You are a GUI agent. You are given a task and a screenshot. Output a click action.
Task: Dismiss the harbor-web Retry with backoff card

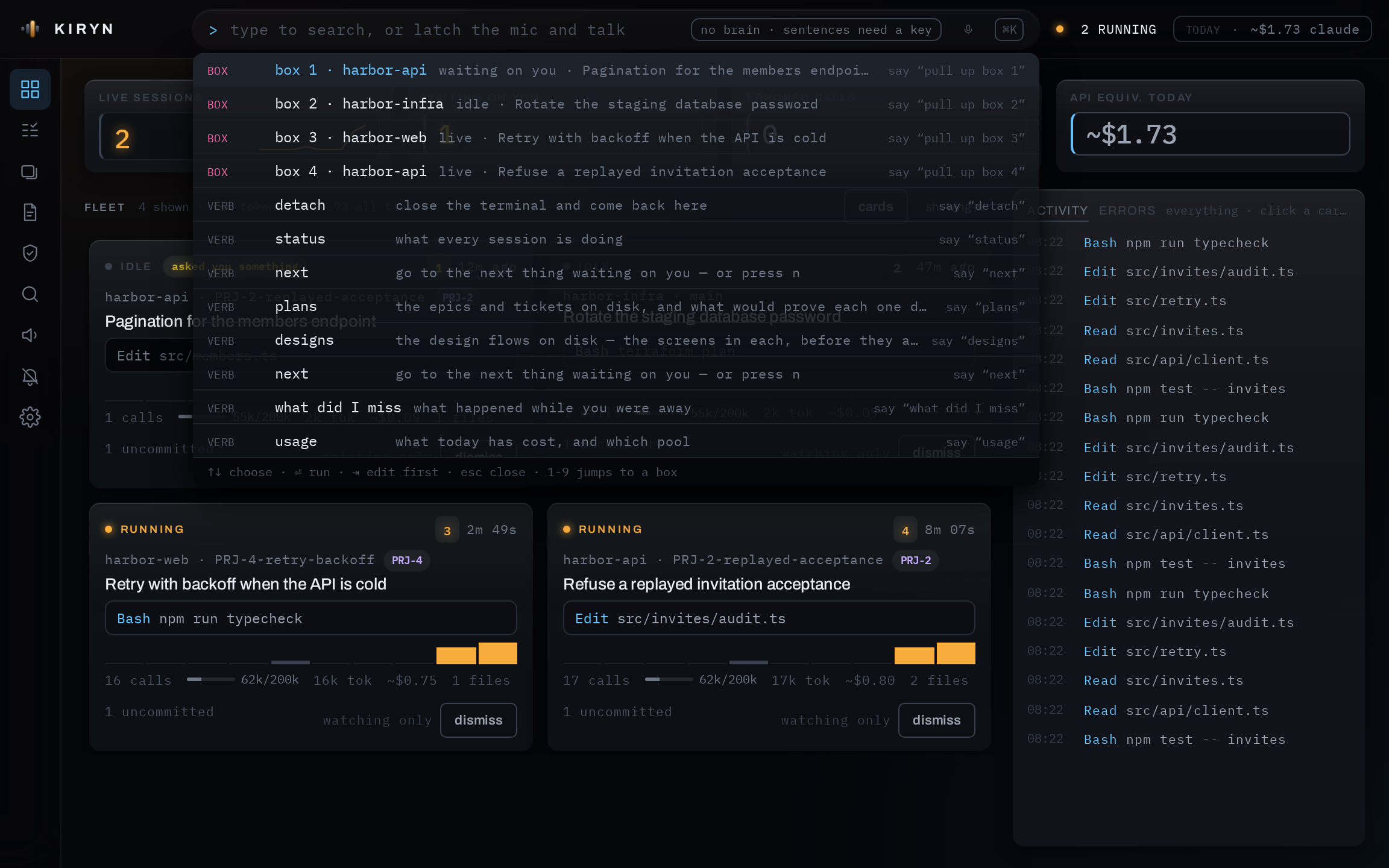[478, 720]
